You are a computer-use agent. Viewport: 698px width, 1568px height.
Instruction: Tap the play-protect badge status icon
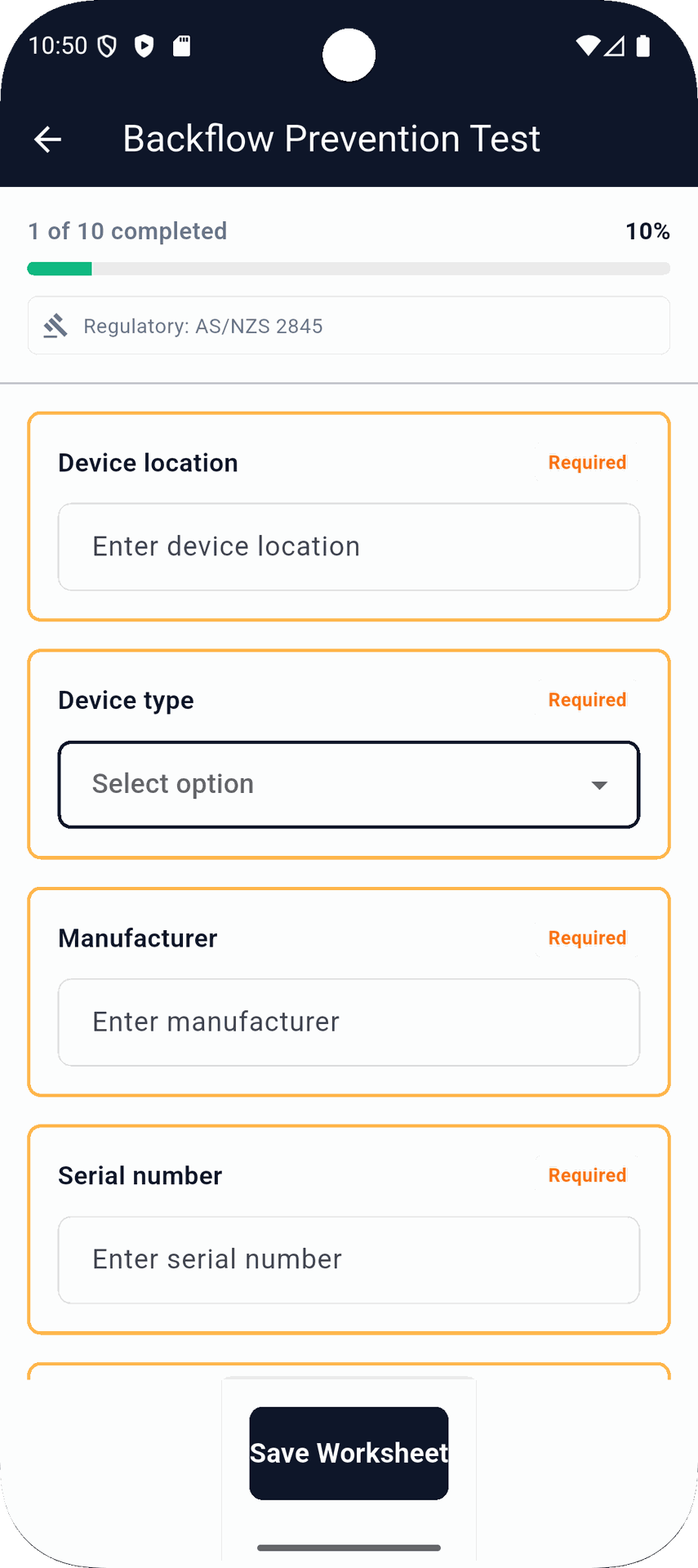click(x=144, y=46)
